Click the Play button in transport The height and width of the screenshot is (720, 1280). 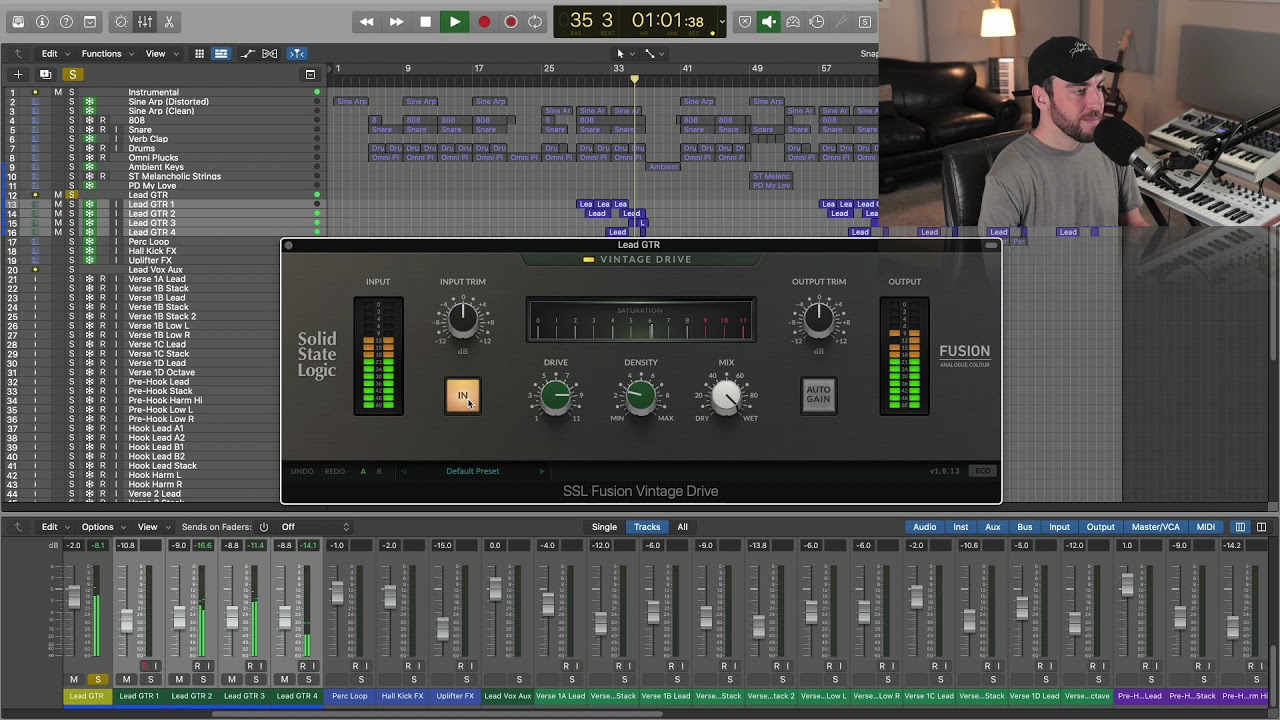point(454,21)
